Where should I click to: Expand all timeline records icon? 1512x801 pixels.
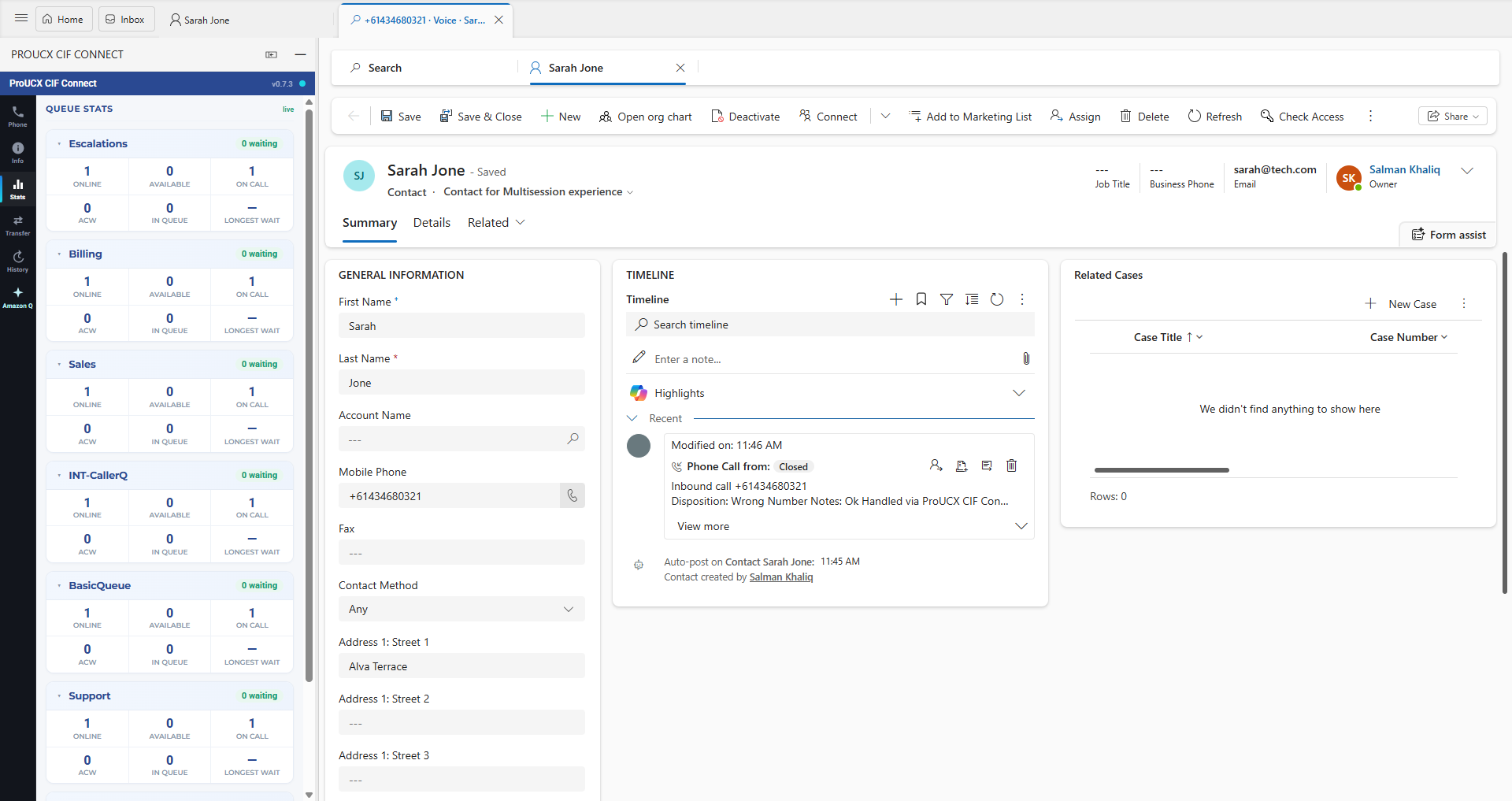tap(972, 299)
